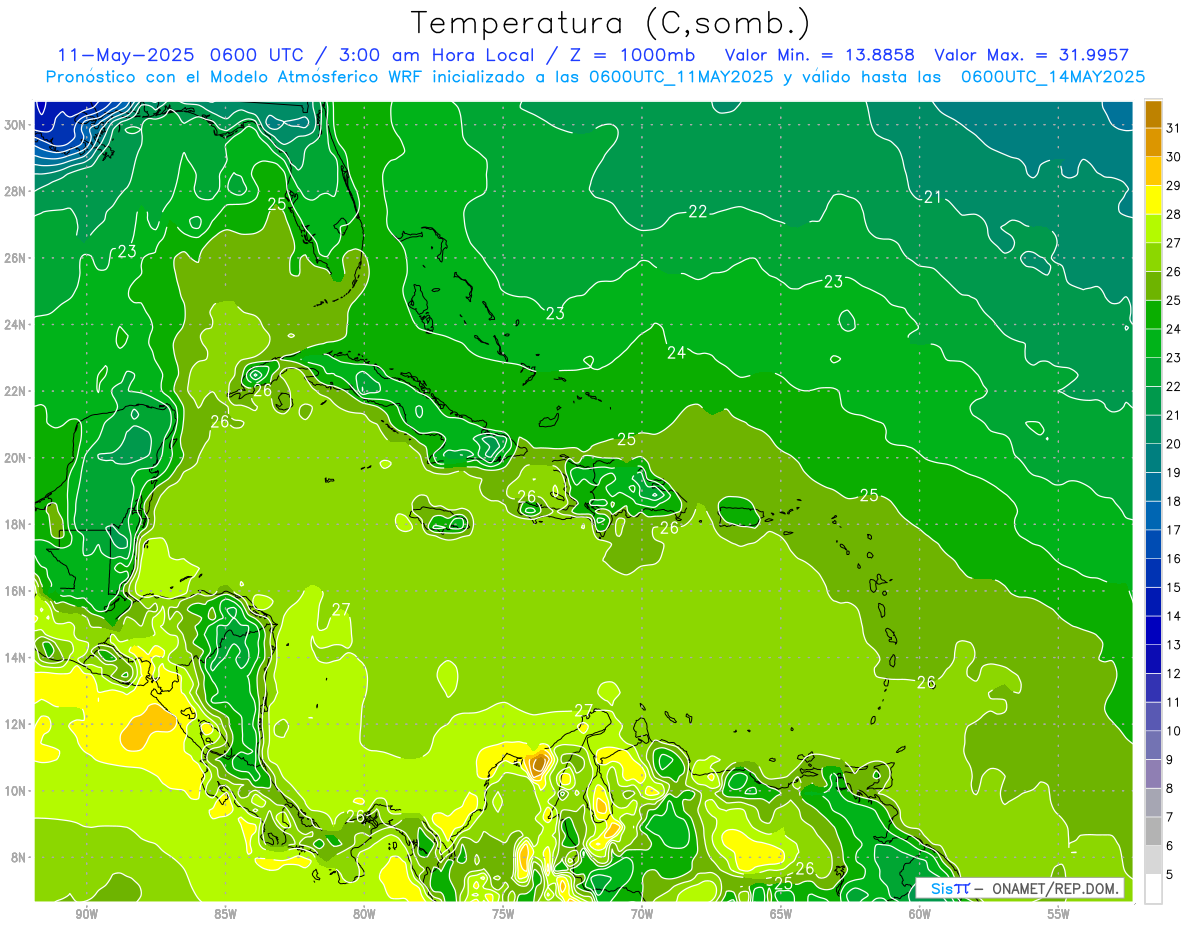Viewport: 1200px width, 927px height.
Task: Click the dark orange top band of the color legend
Action: point(1153,114)
